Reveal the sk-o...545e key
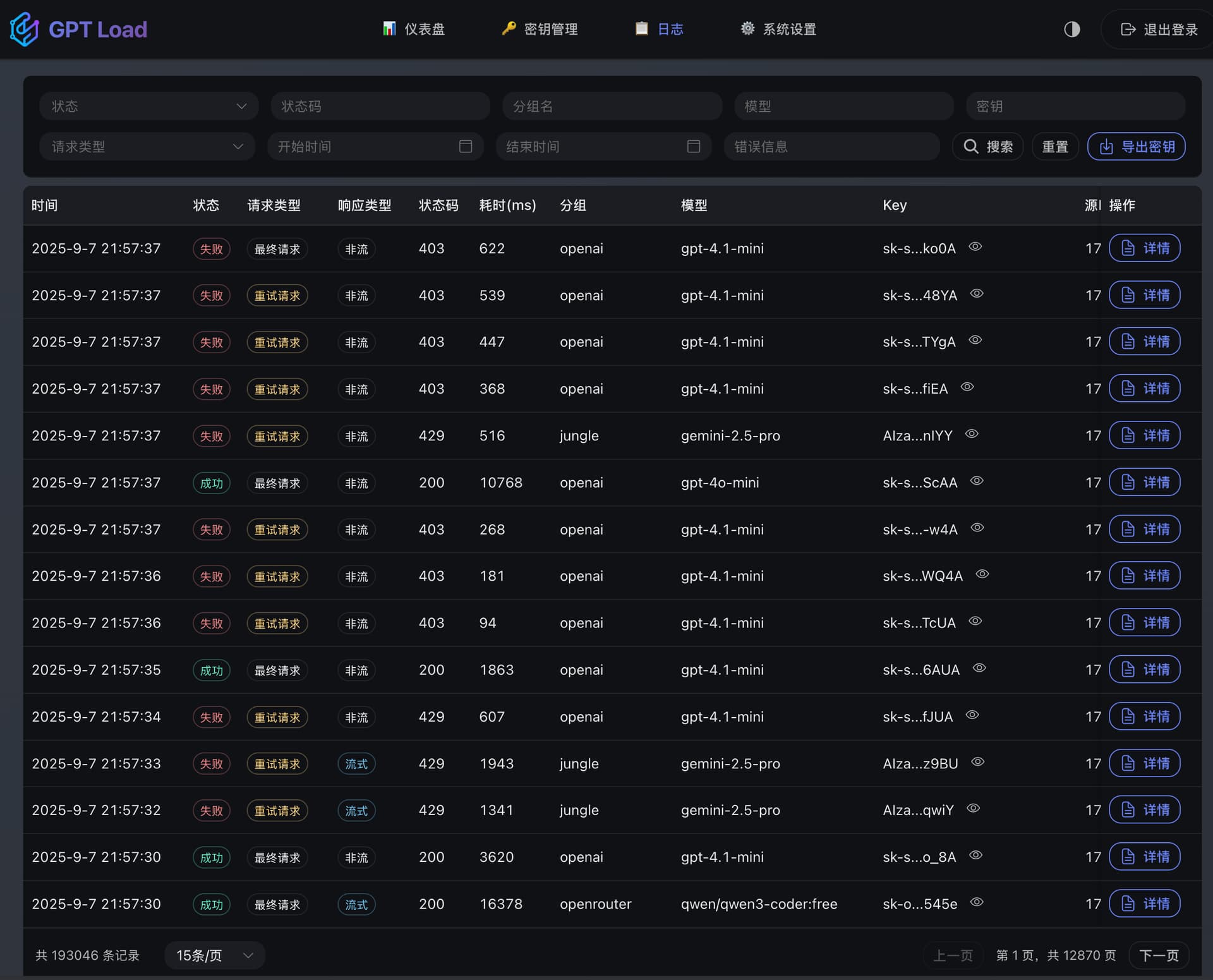The width and height of the screenshot is (1213, 980). [x=977, y=902]
